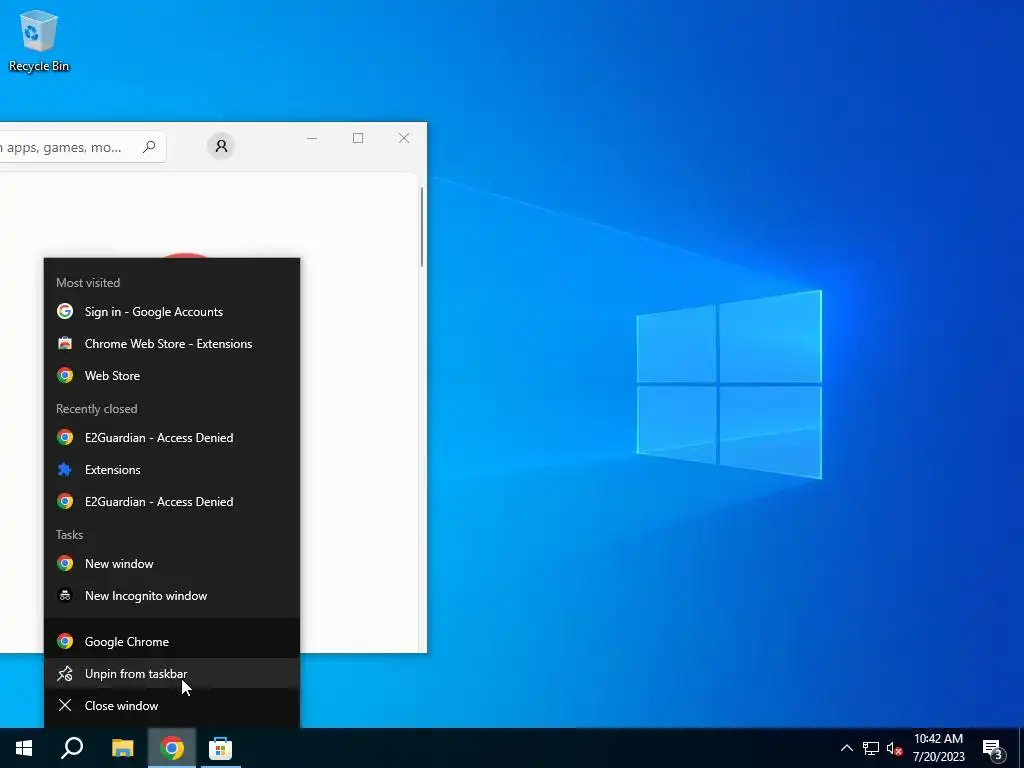Open taskbar Search magnifier
Viewport: 1024px width, 768px height.
pos(72,748)
